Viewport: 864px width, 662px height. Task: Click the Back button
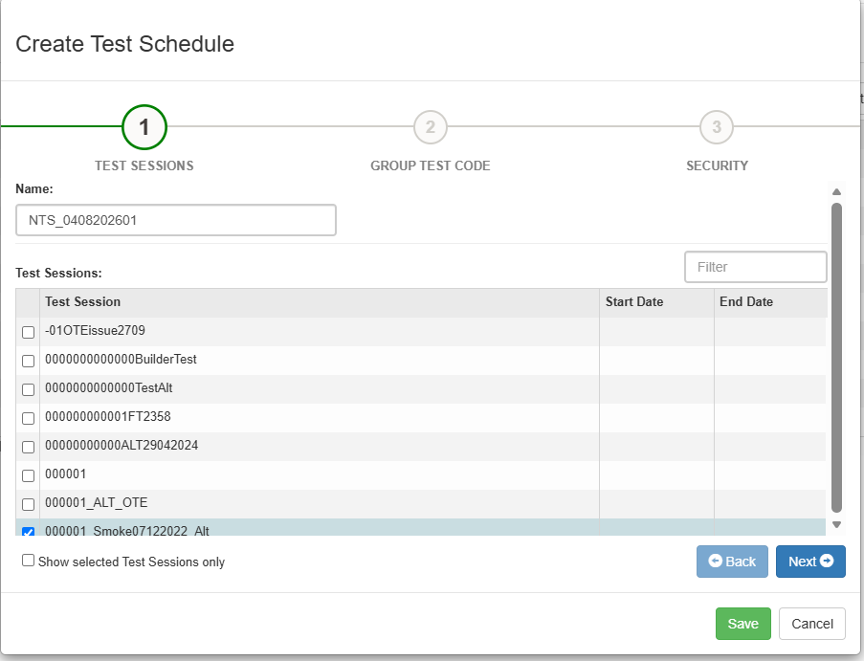click(732, 562)
